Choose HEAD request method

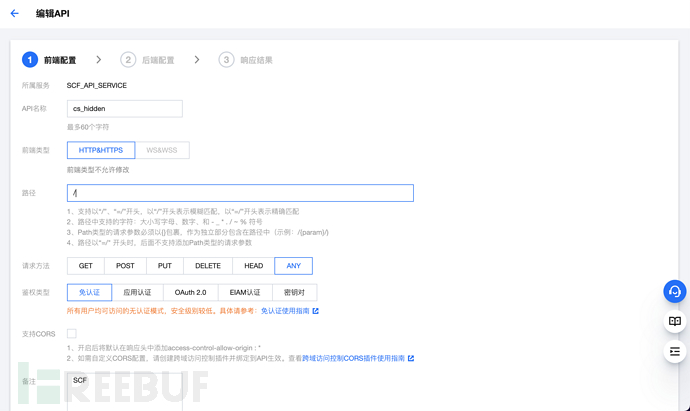click(x=253, y=266)
